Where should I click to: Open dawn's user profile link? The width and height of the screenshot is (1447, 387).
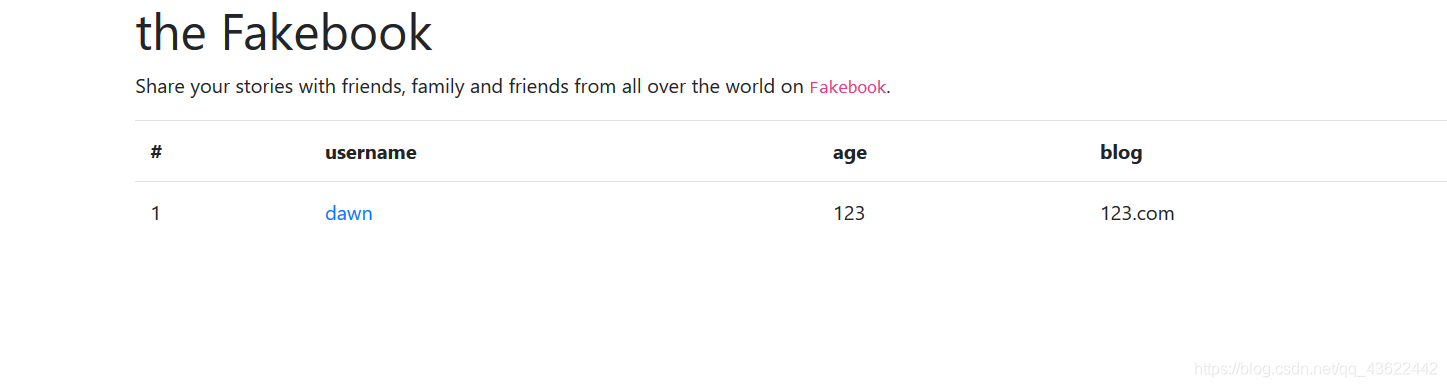(349, 213)
